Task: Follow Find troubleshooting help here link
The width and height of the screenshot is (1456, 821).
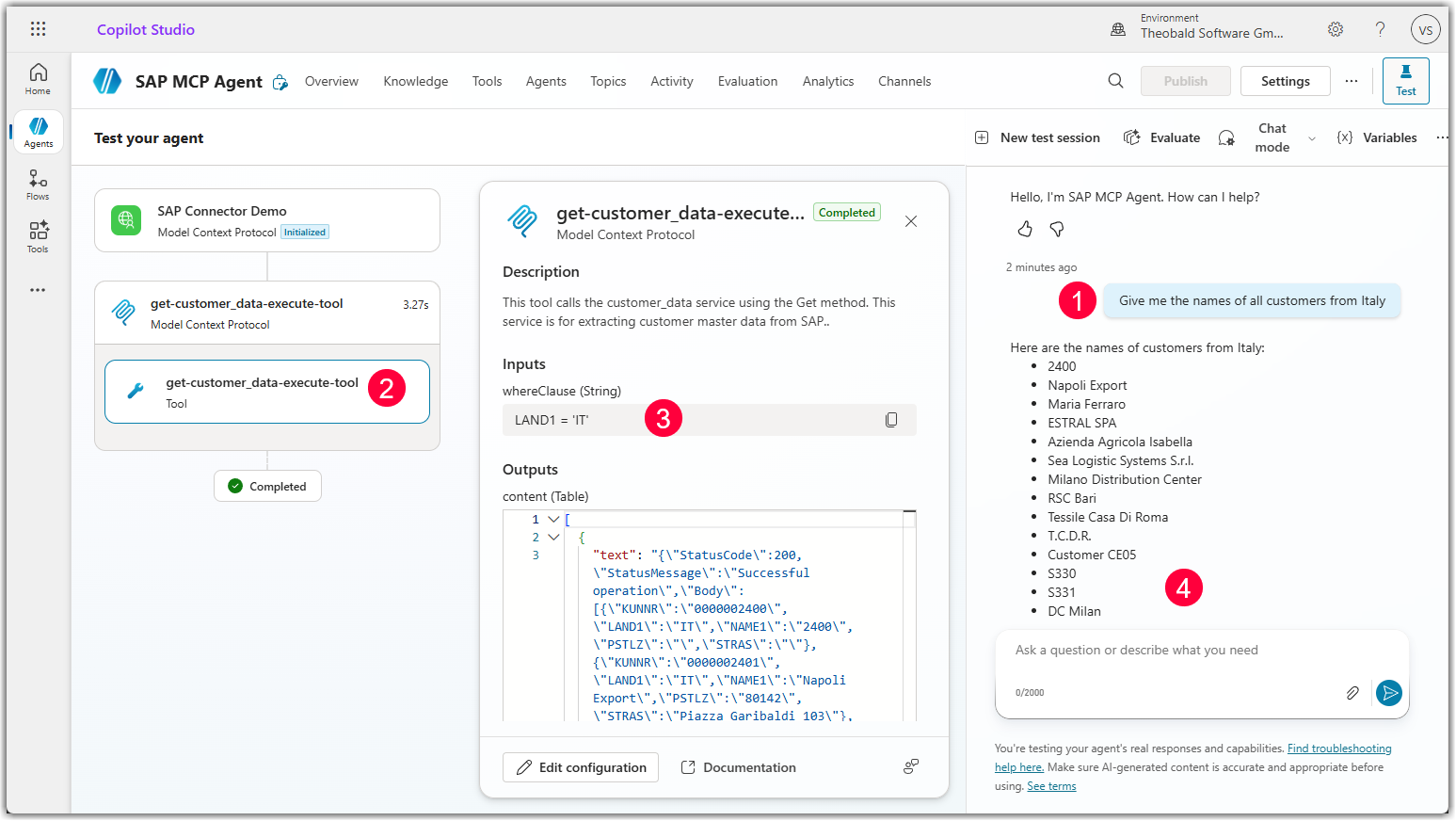Action: [1339, 749]
